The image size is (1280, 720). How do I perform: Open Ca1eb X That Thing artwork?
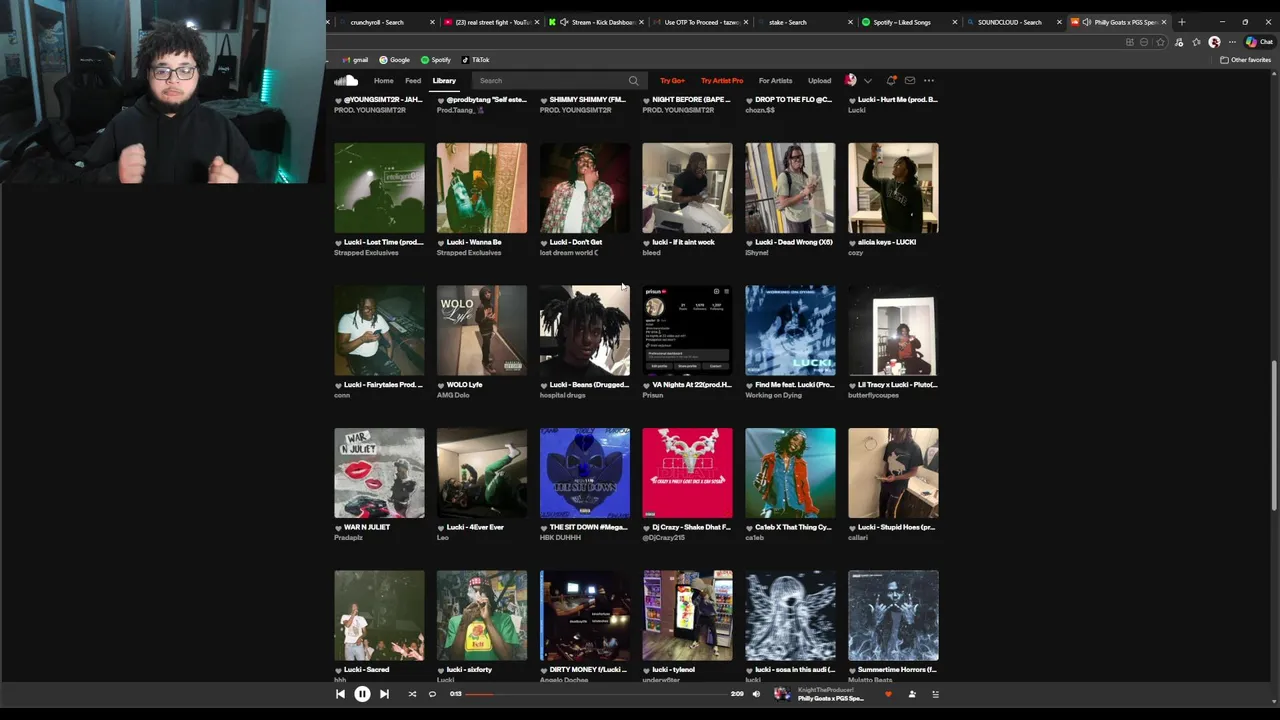790,473
